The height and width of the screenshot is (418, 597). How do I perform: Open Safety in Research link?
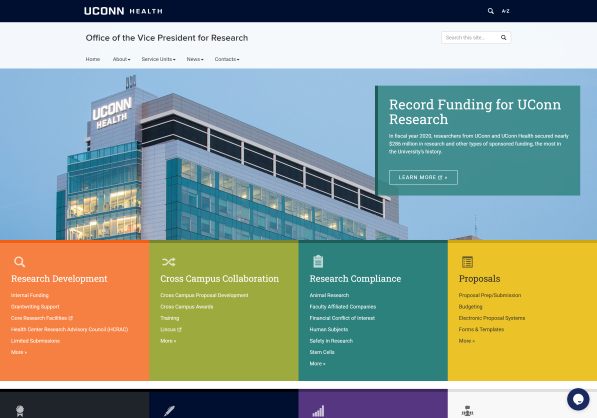click(x=331, y=341)
